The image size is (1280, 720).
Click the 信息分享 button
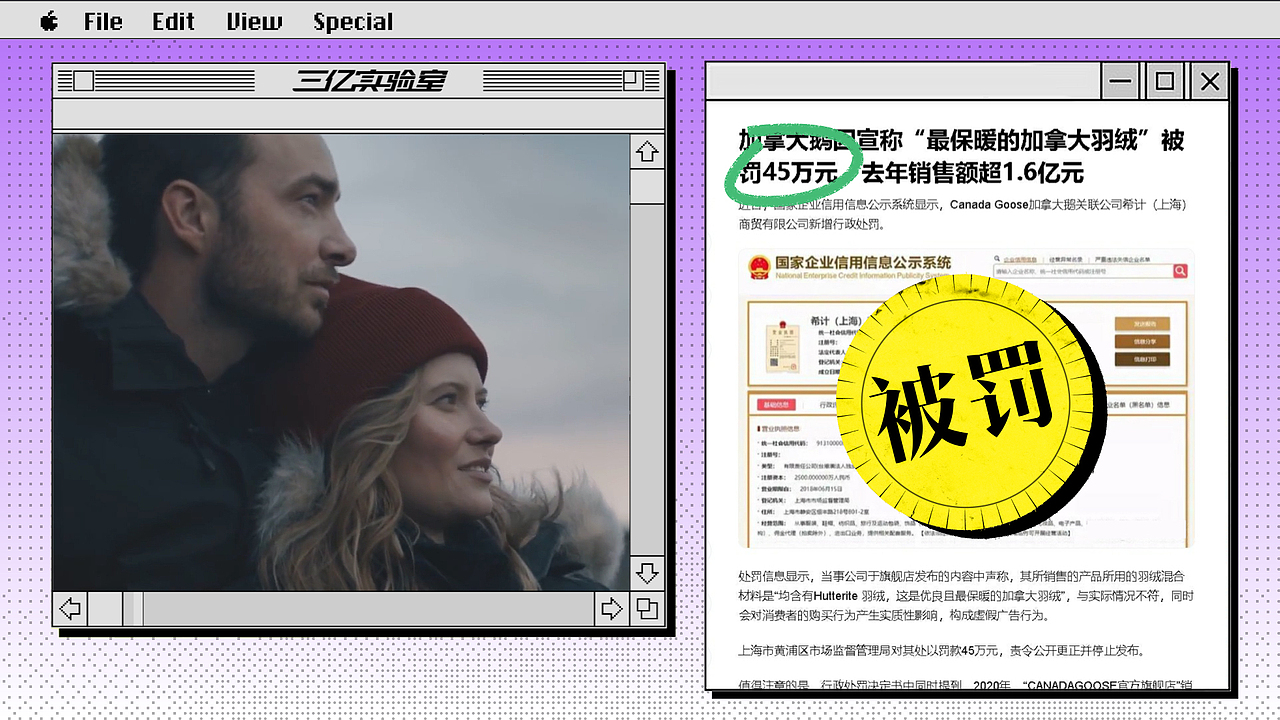(1142, 342)
